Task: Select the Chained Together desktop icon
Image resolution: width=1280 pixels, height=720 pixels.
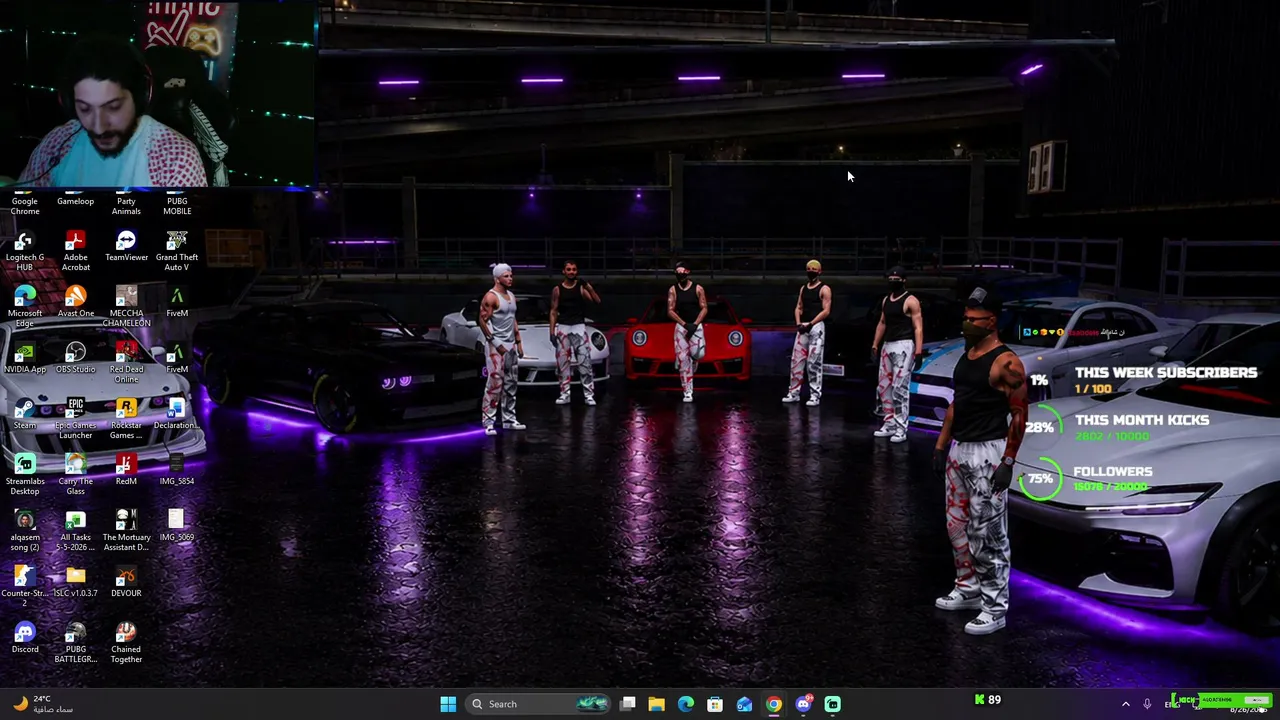Action: [126, 643]
